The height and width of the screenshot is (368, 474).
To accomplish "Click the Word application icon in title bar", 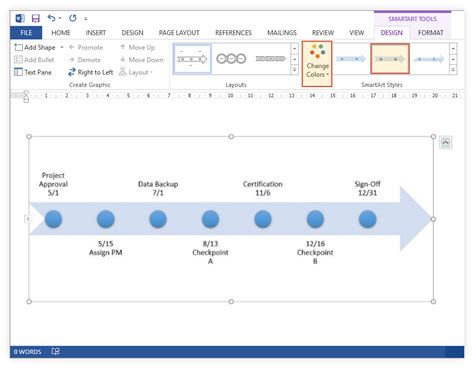I will [x=20, y=18].
